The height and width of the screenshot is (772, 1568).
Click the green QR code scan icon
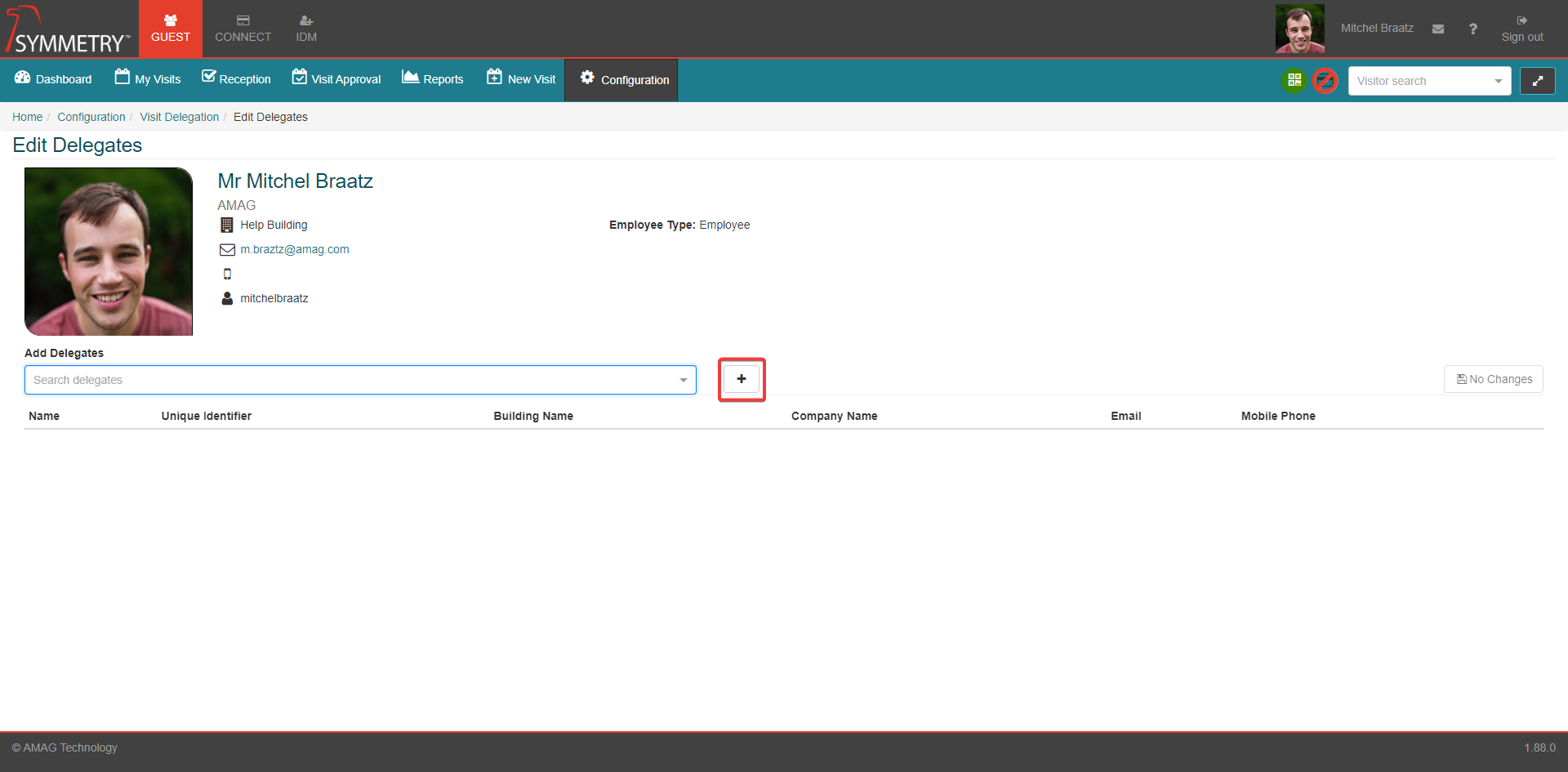tap(1294, 80)
